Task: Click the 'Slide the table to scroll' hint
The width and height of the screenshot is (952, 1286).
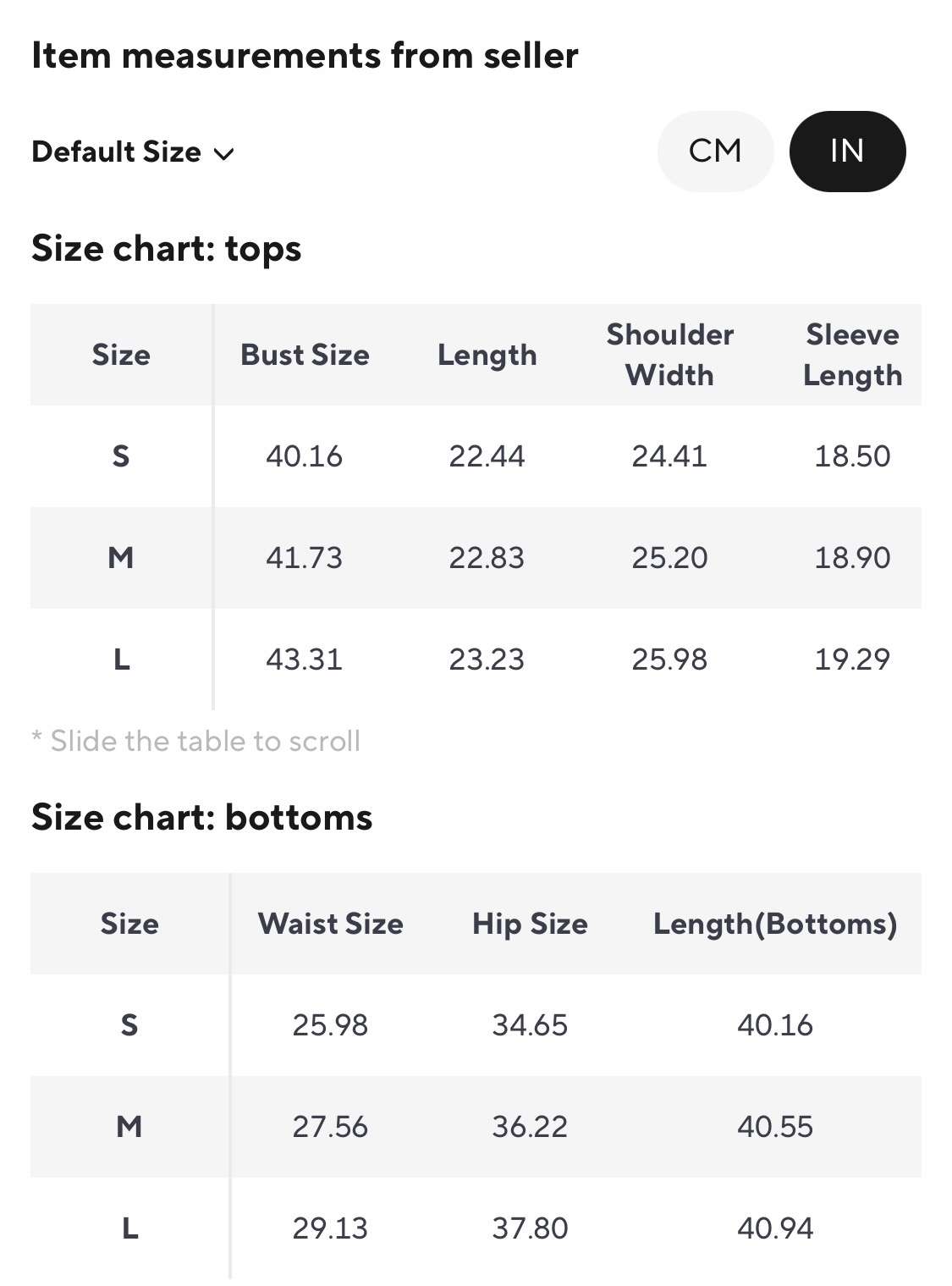Action: click(196, 742)
